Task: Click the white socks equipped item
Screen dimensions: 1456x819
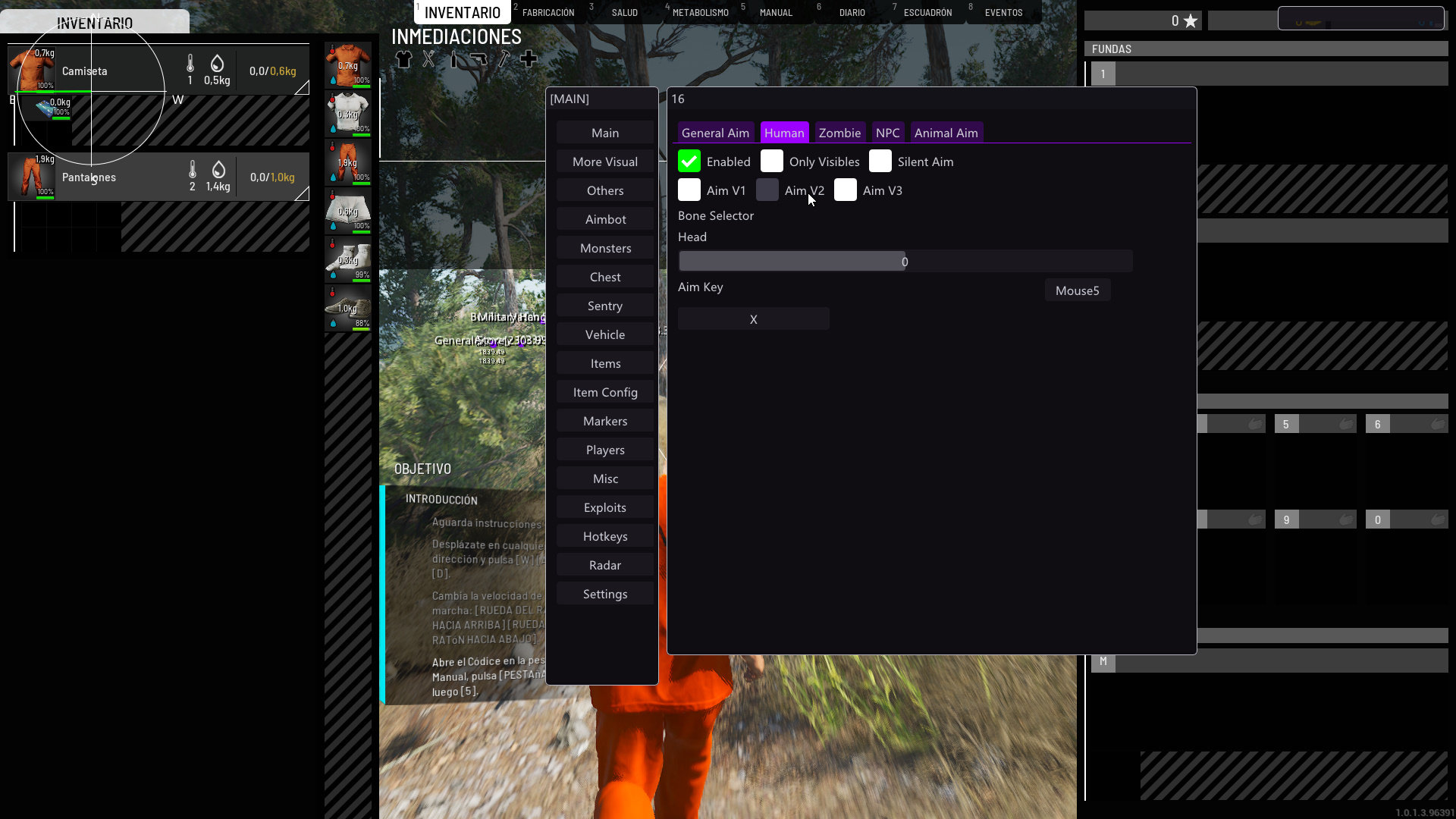Action: point(348,259)
